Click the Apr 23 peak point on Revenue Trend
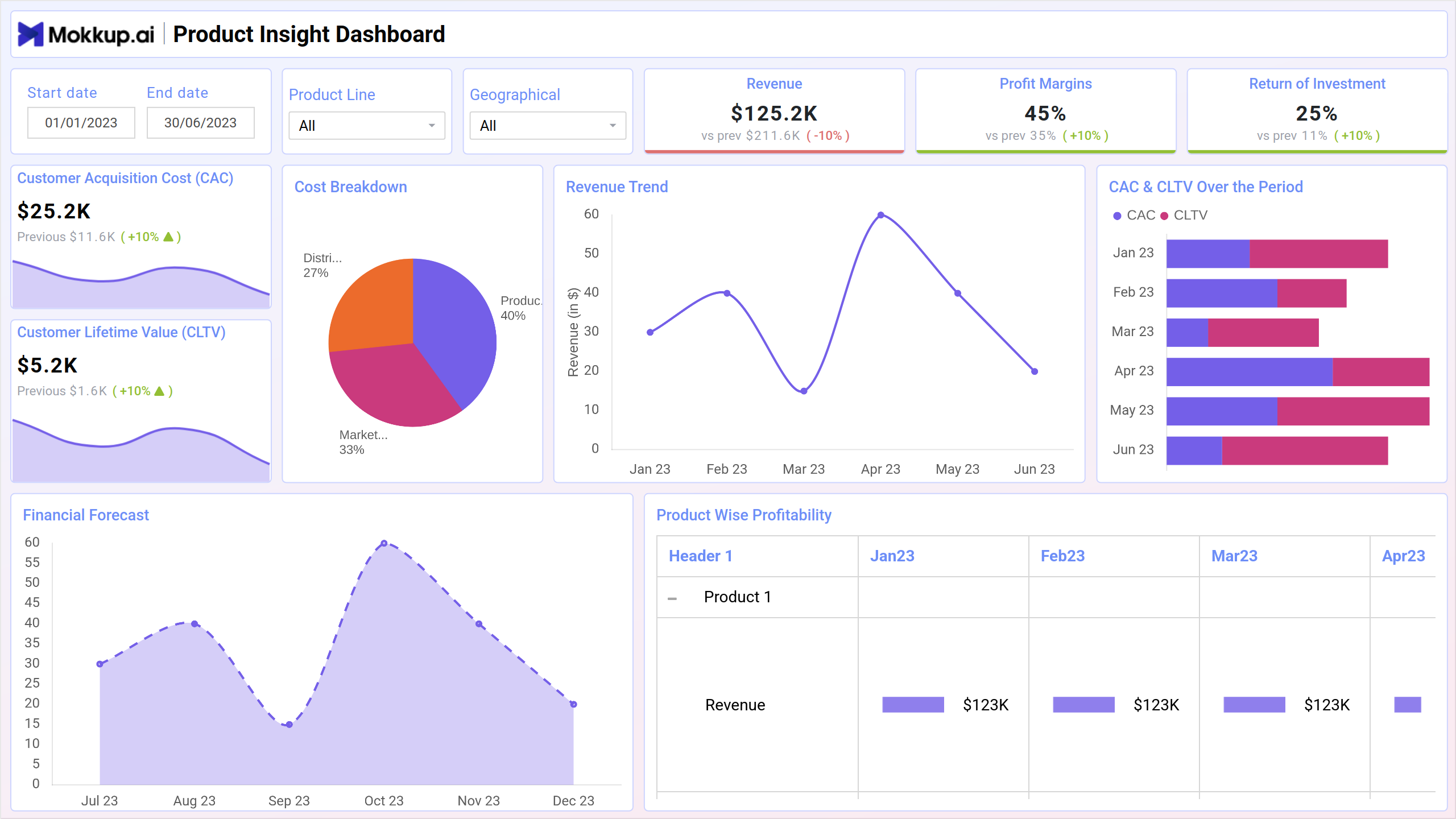This screenshot has height=819, width=1456. coord(880,215)
